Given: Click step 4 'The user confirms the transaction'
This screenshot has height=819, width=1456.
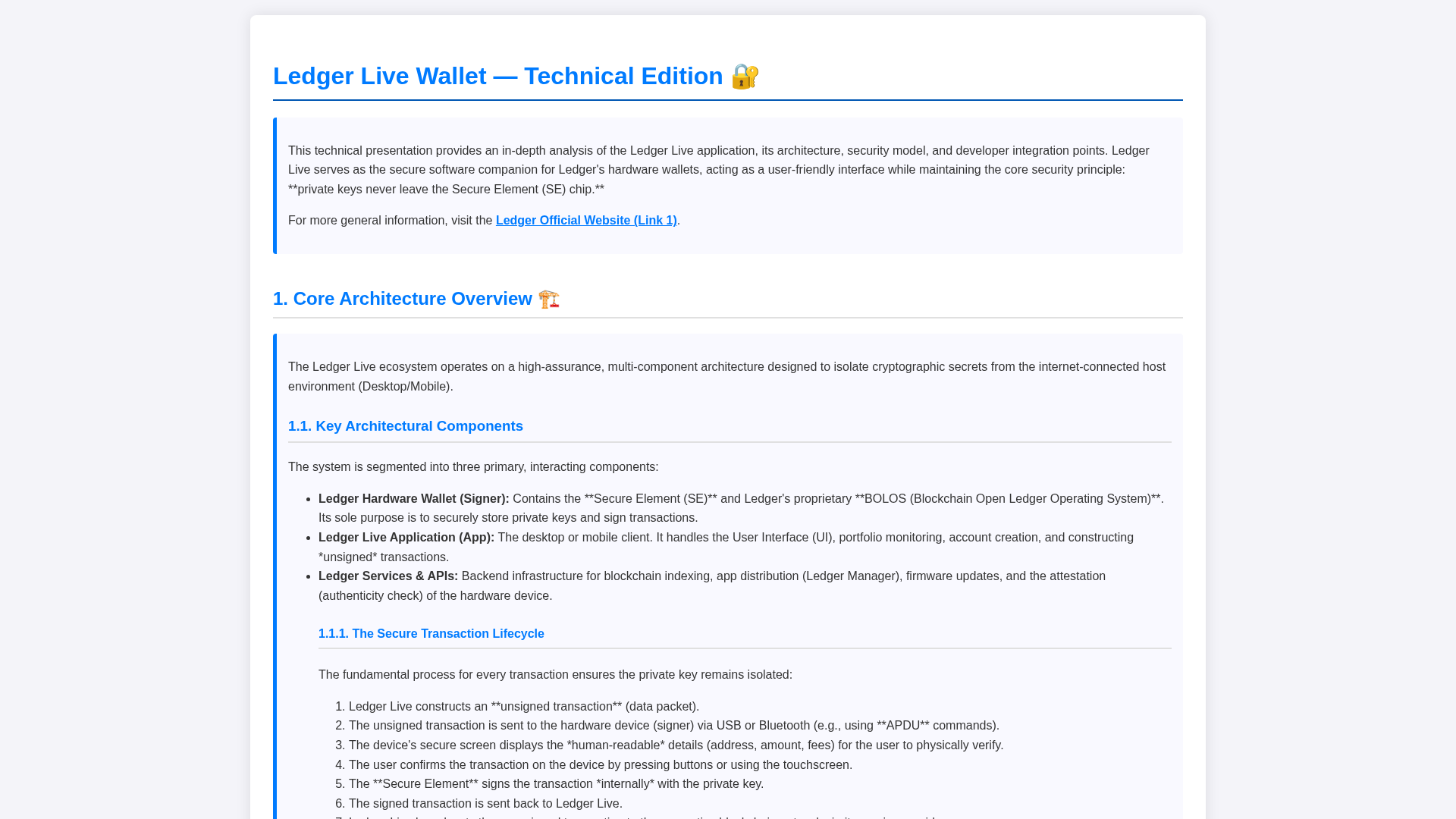Looking at the screenshot, I should tap(601, 765).
